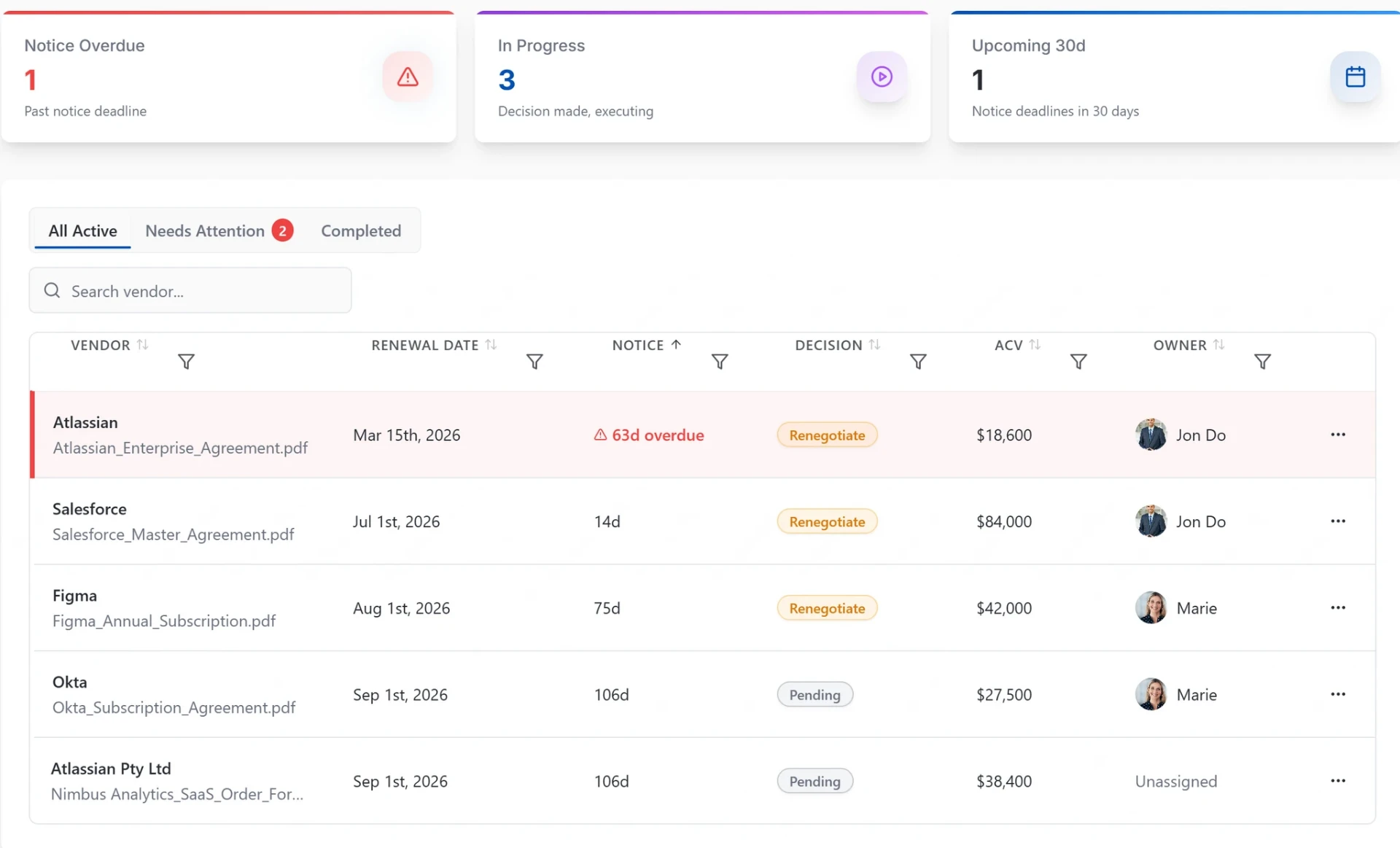Viewport: 1400px width, 848px height.
Task: Open the Salesforce row actions menu
Action: (1337, 521)
